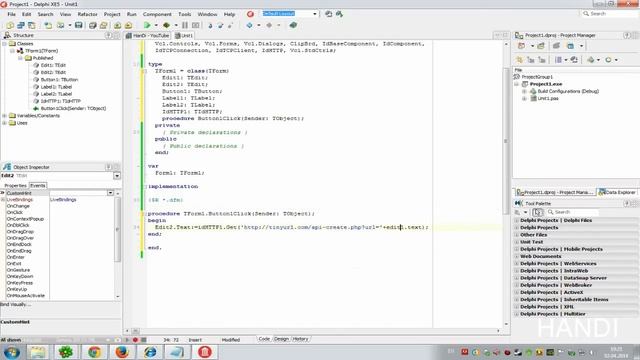This screenshot has width=640, height=360.
Task: Click the red record macro button in status bar
Action: pyautogui.click(x=135, y=340)
